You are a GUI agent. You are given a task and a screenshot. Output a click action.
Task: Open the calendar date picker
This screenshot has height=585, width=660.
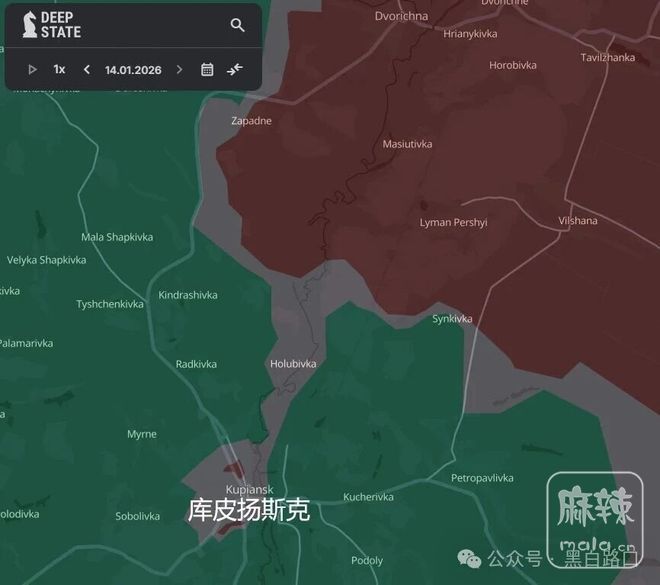point(207,69)
